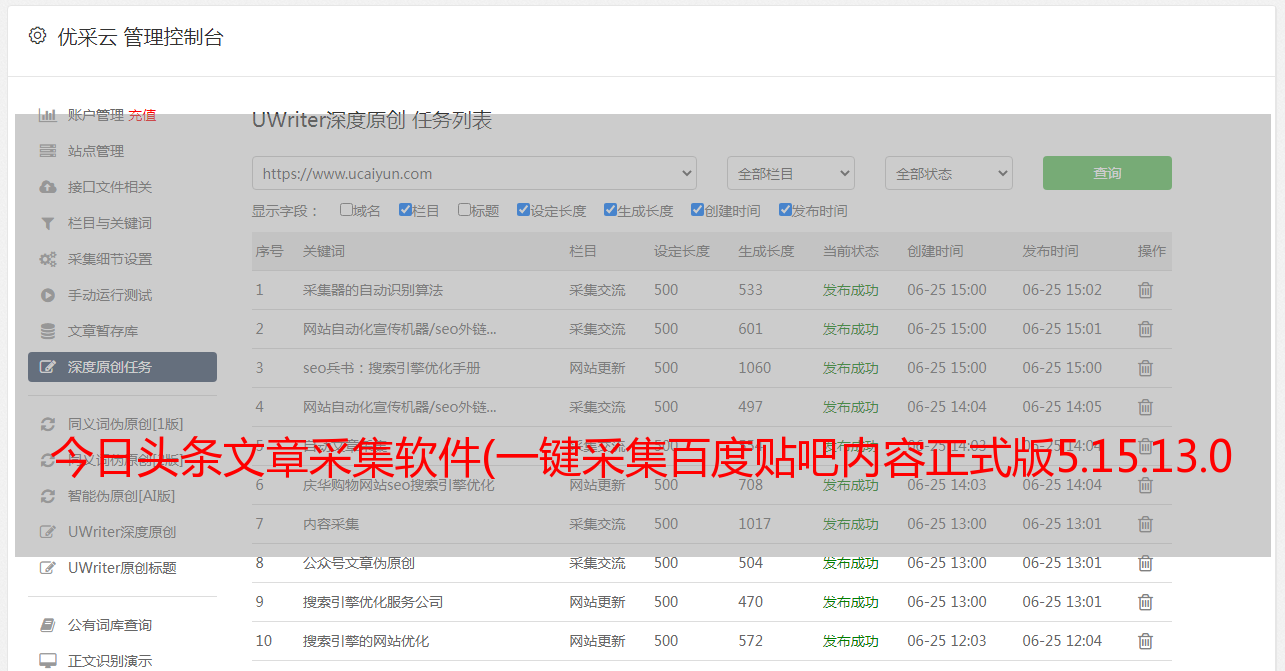Screen dimensions: 1285x671
Task: Delete row 9 搜索引擎优化服务公司 task
Action: click(x=1146, y=602)
